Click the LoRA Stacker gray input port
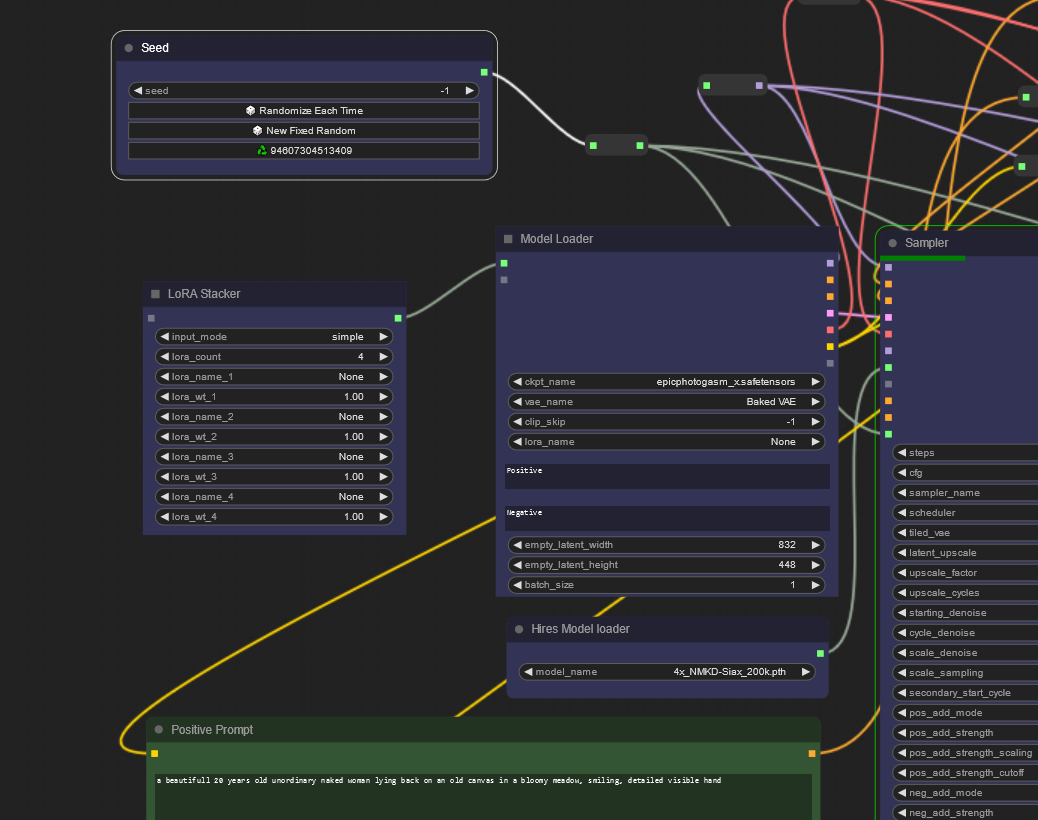Image resolution: width=1038 pixels, height=820 pixels. point(152,318)
